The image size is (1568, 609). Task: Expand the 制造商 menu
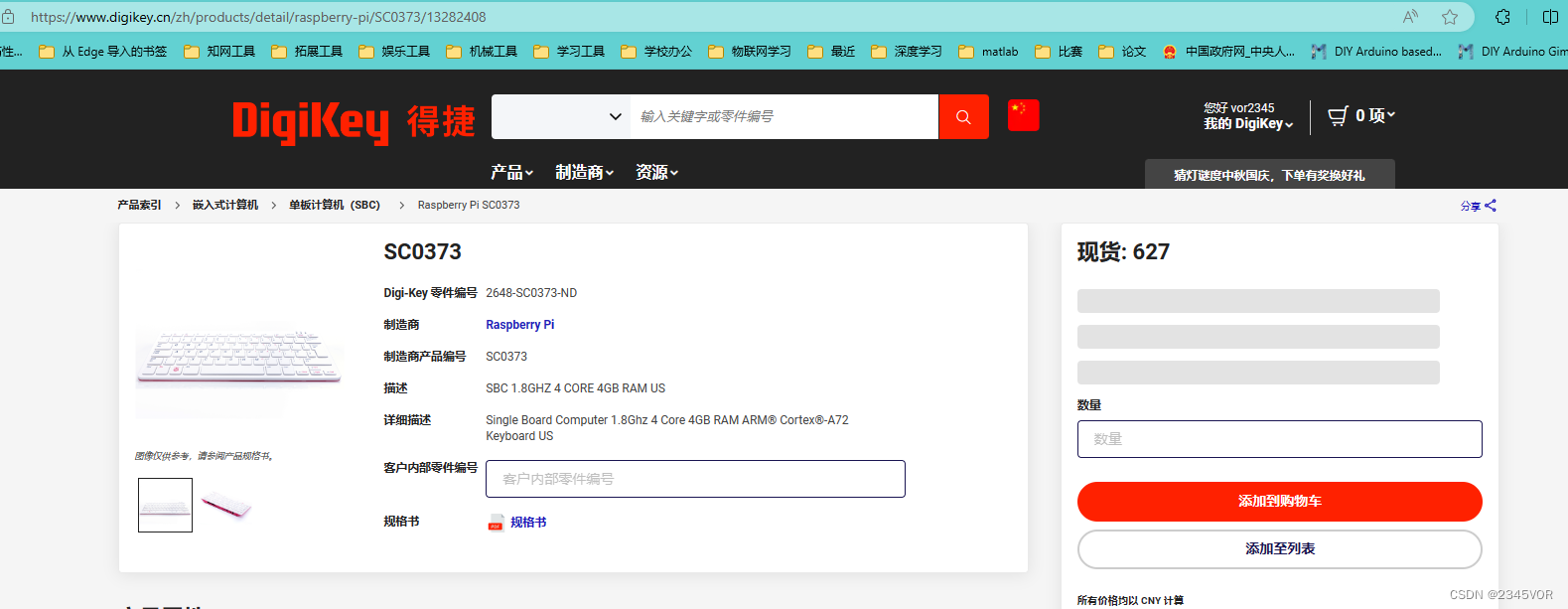(585, 172)
